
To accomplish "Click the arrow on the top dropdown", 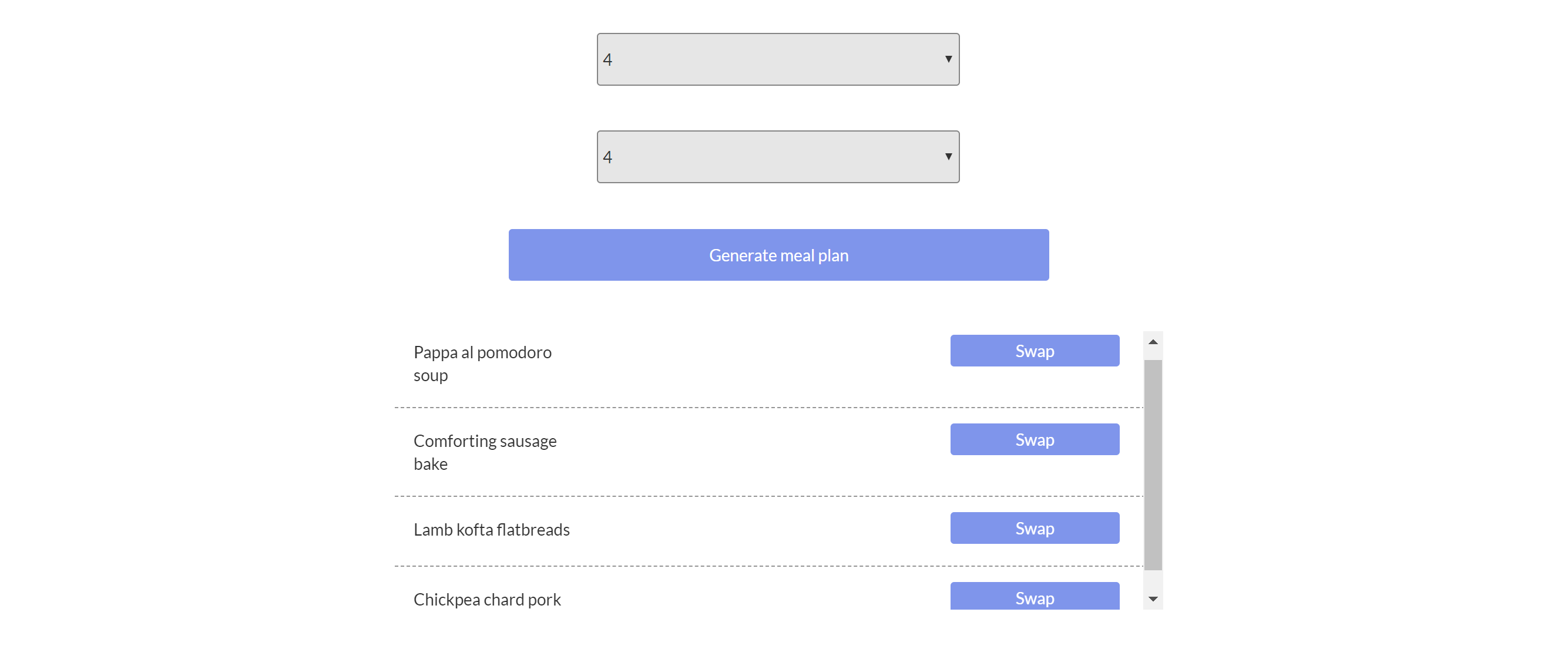I will pyautogui.click(x=948, y=59).
